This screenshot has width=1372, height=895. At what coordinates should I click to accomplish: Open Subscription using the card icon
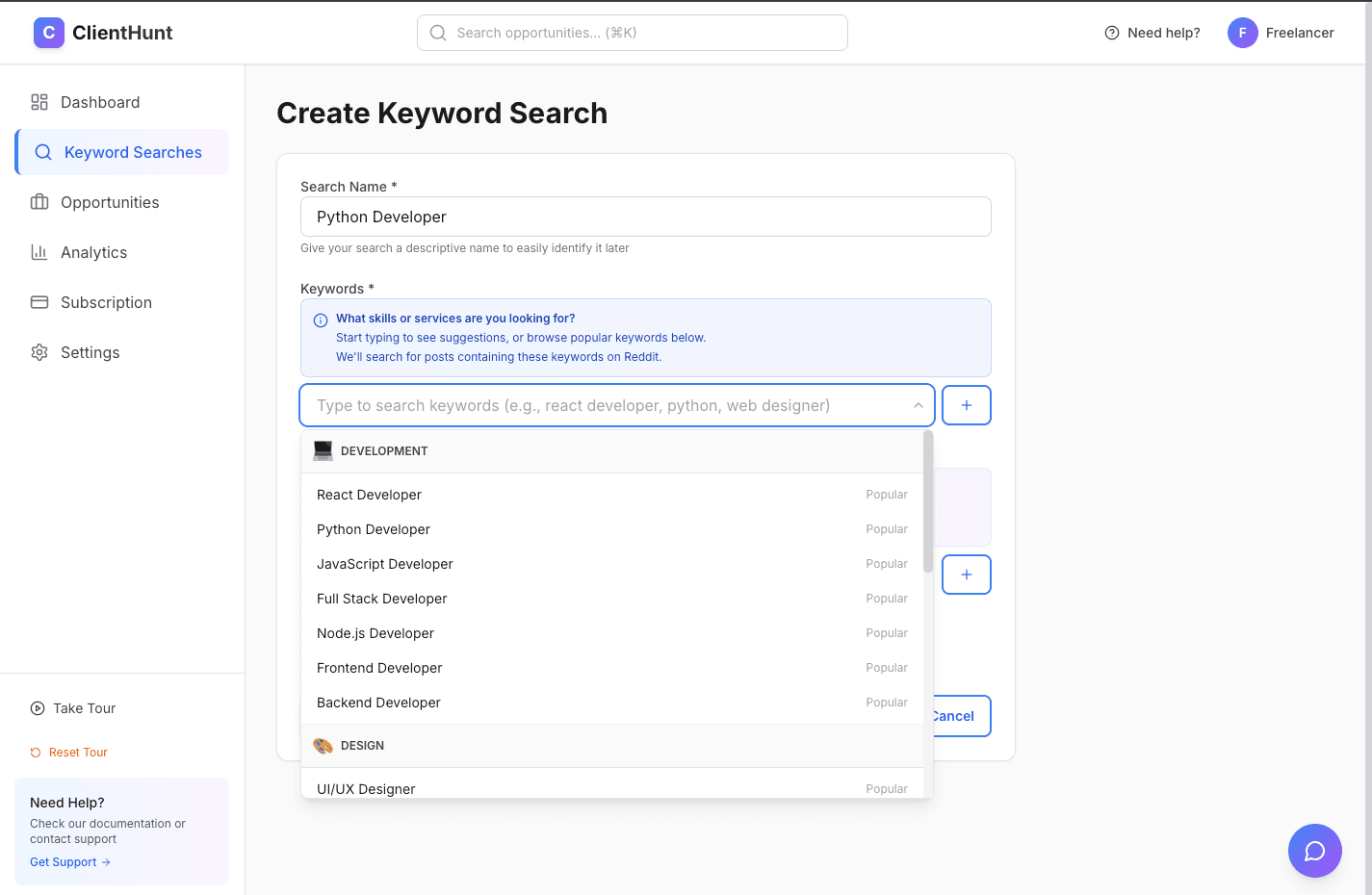(39, 302)
